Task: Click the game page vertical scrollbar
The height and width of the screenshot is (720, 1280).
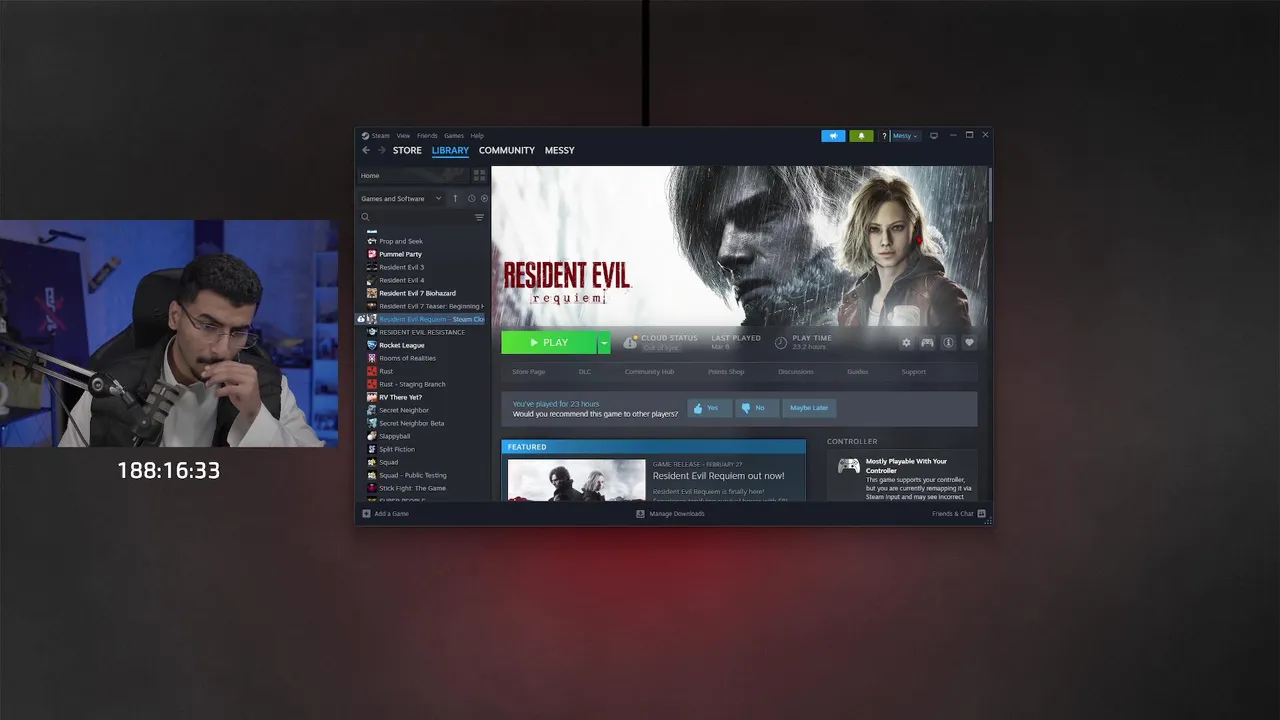Action: (x=990, y=195)
